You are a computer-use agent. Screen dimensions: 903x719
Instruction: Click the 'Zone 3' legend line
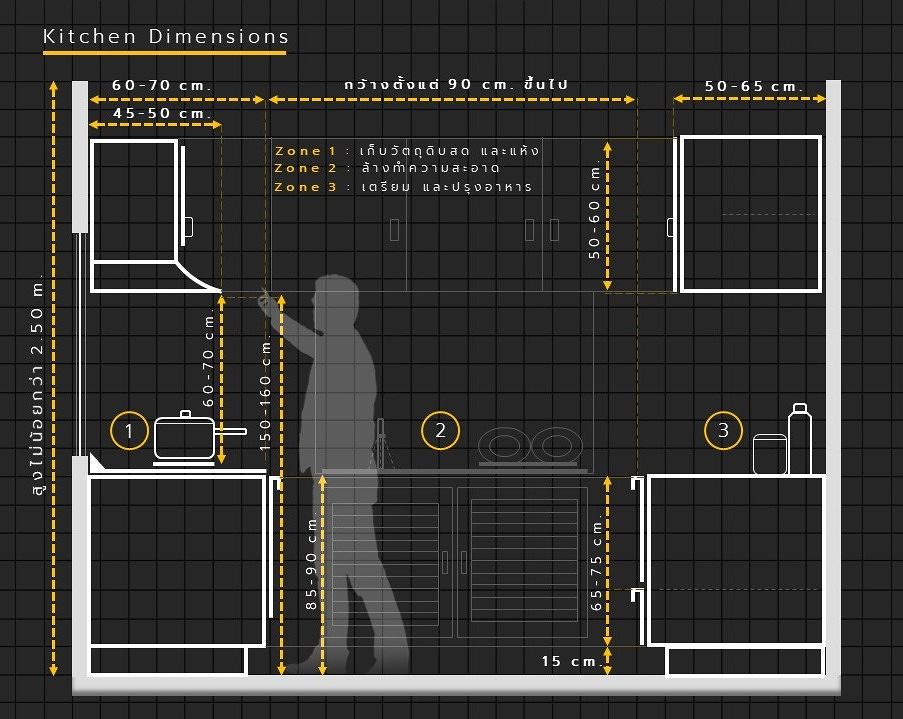point(403,187)
